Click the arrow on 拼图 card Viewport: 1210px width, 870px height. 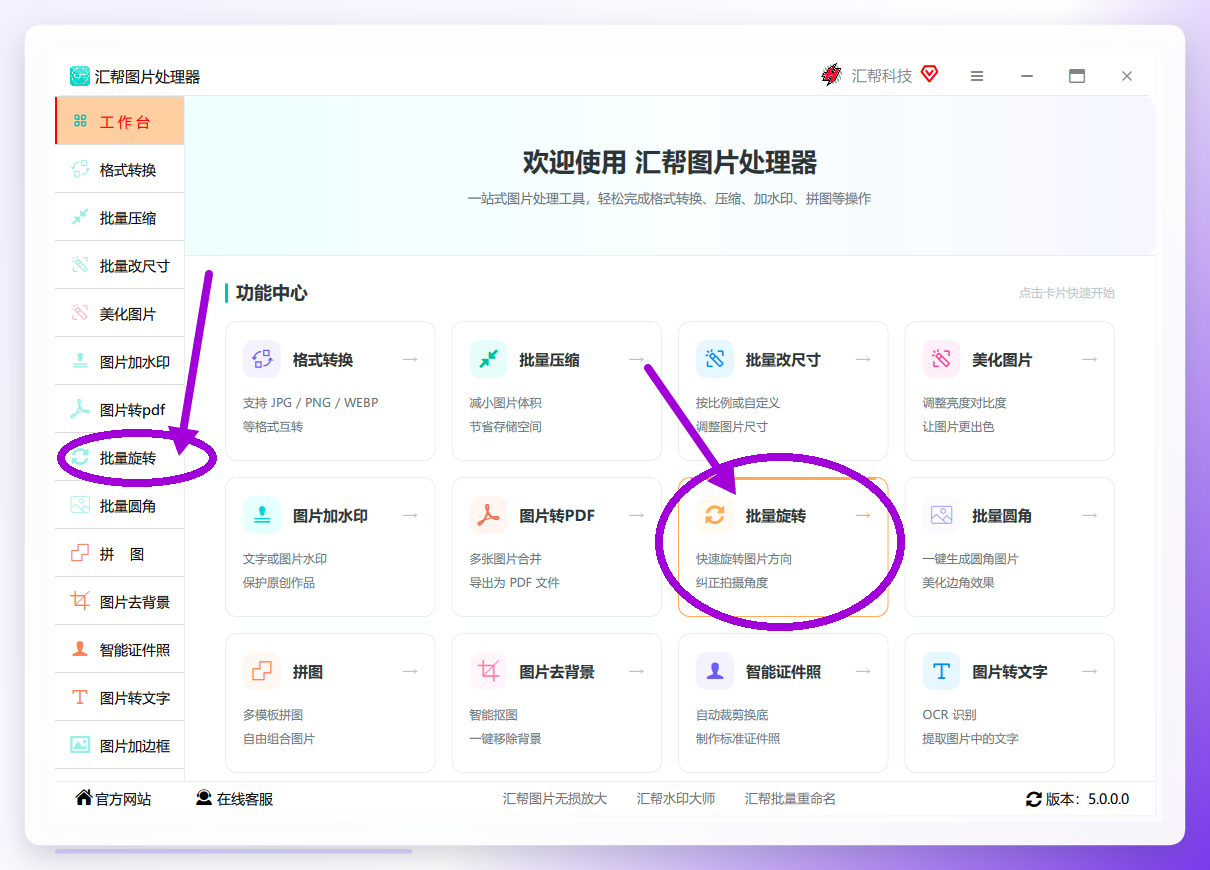(x=410, y=671)
